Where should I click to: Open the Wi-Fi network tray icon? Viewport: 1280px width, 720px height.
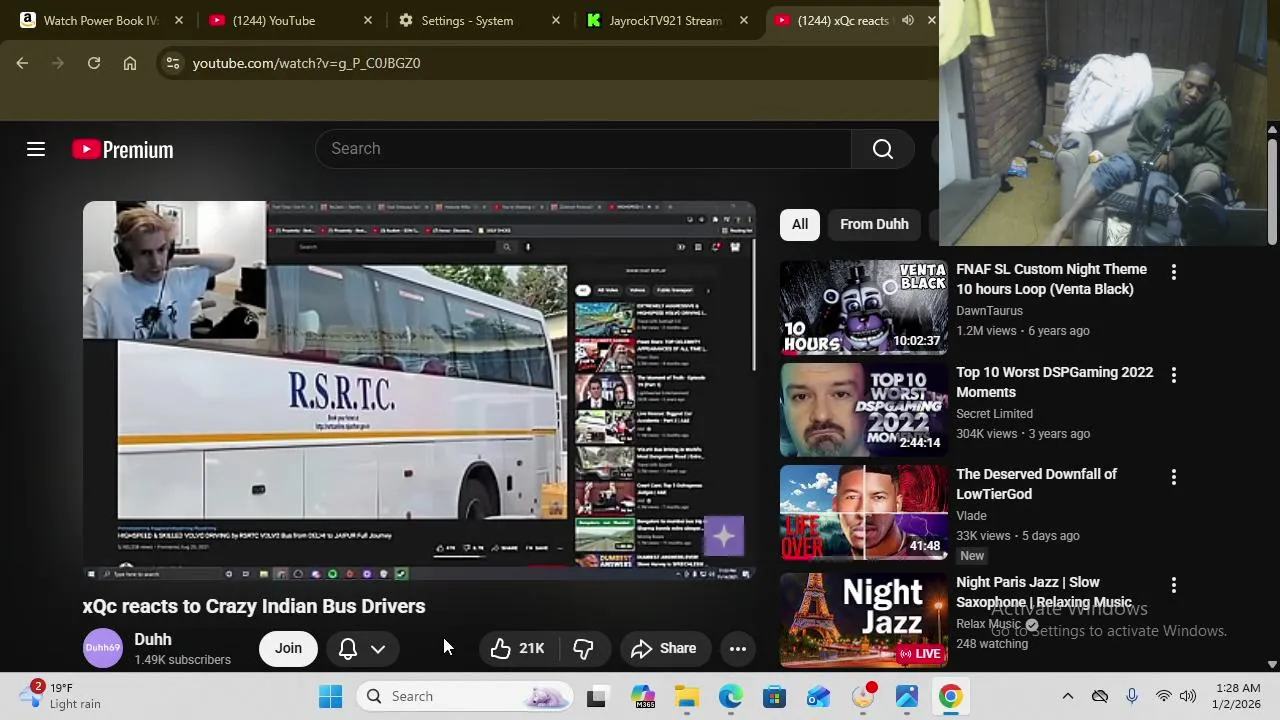[x=1163, y=696]
